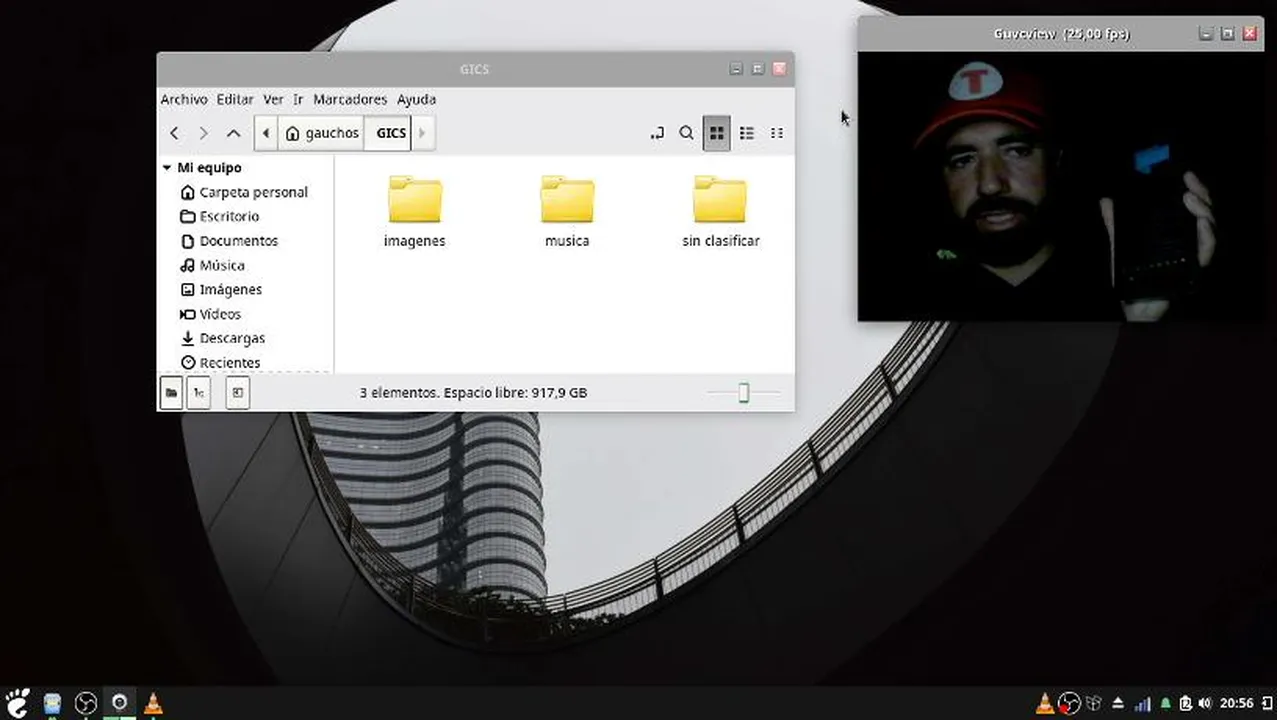Show tree view in the sidebar
This screenshot has width=1277, height=720.
pyautogui.click(x=199, y=393)
